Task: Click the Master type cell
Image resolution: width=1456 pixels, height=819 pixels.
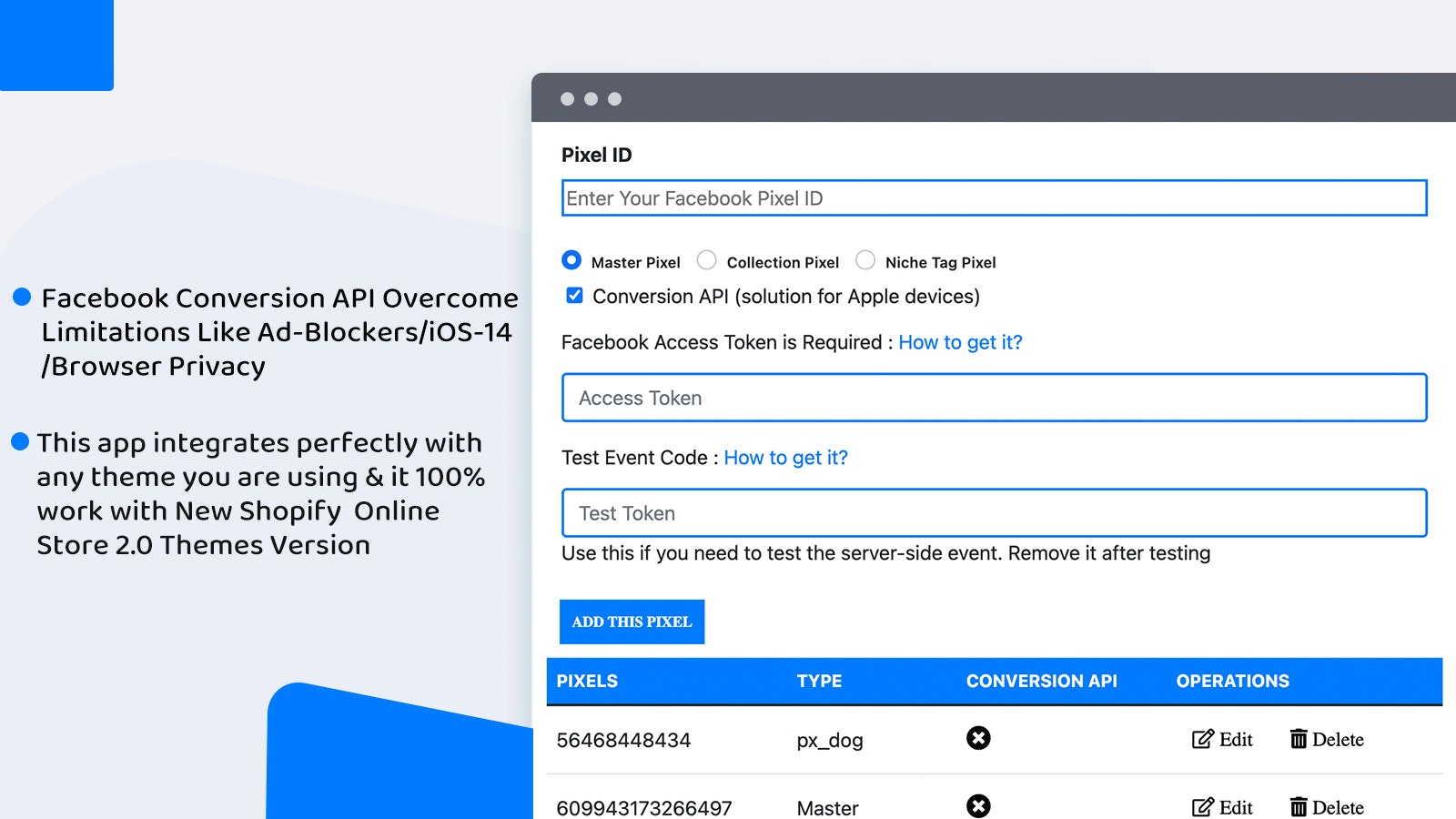Action: tap(827, 808)
